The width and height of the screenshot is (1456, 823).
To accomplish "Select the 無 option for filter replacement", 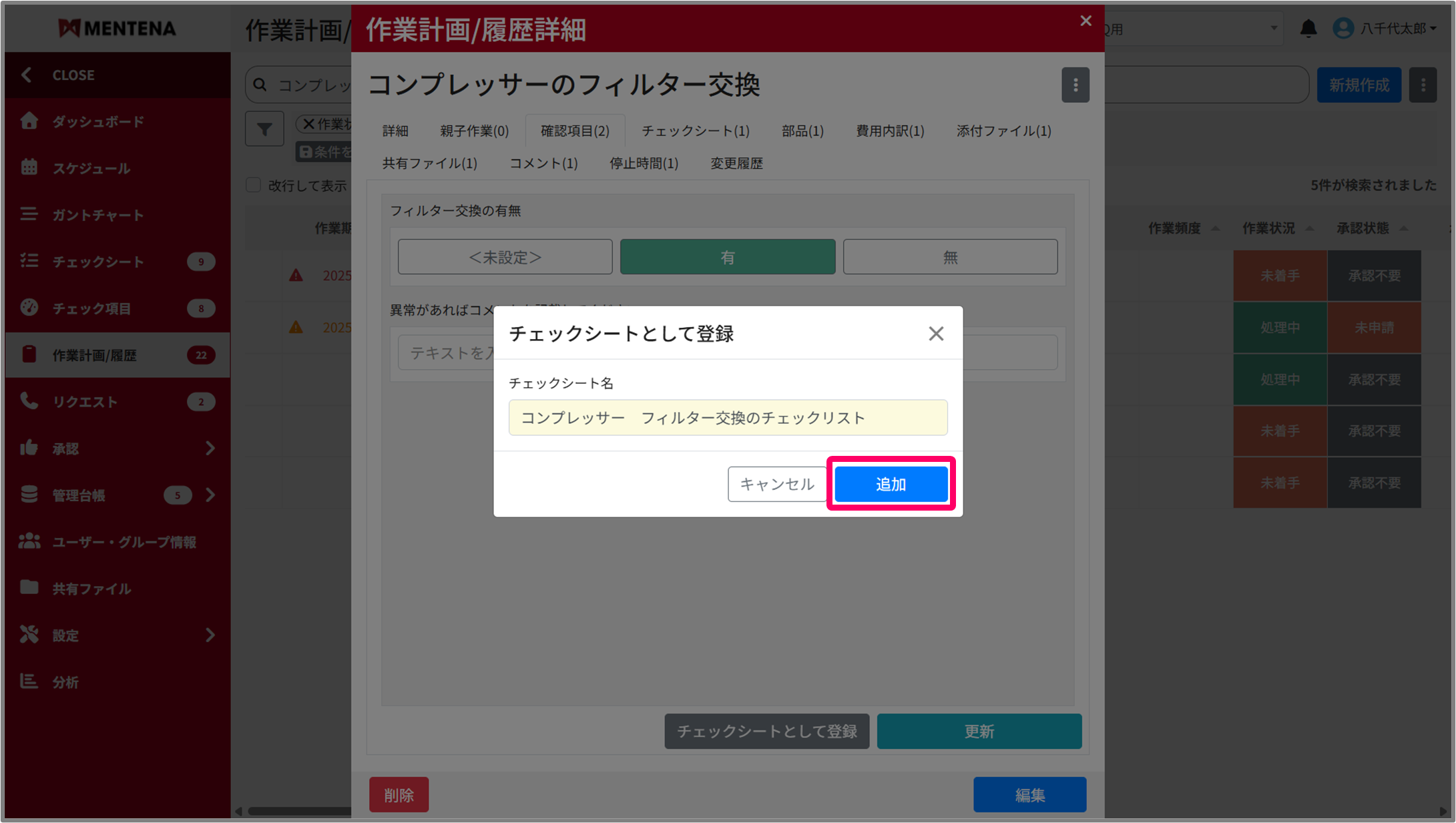I will coord(949,257).
